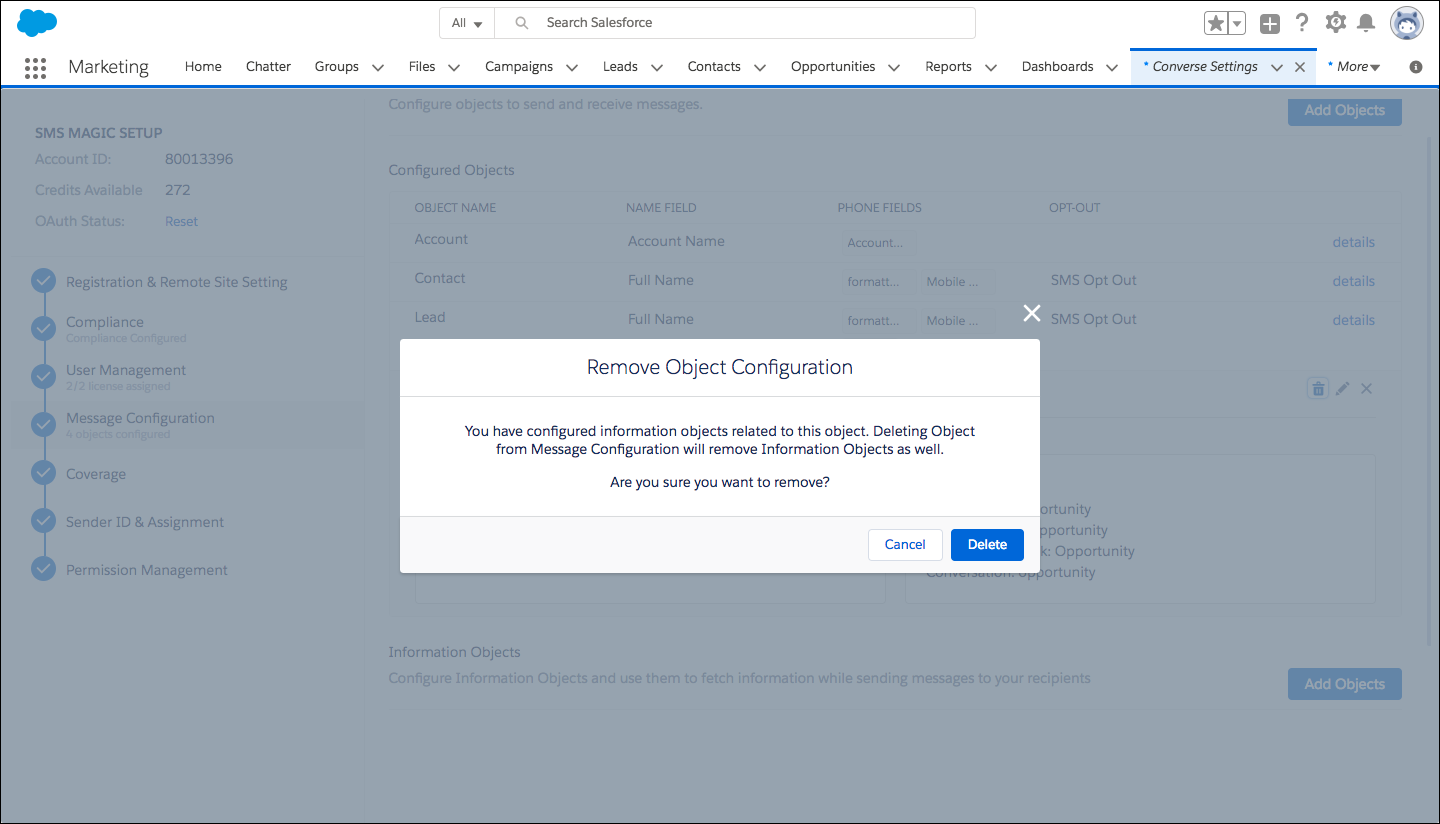The image size is (1440, 824).
Task: Select the Message Configuration setup step
Action: click(140, 418)
